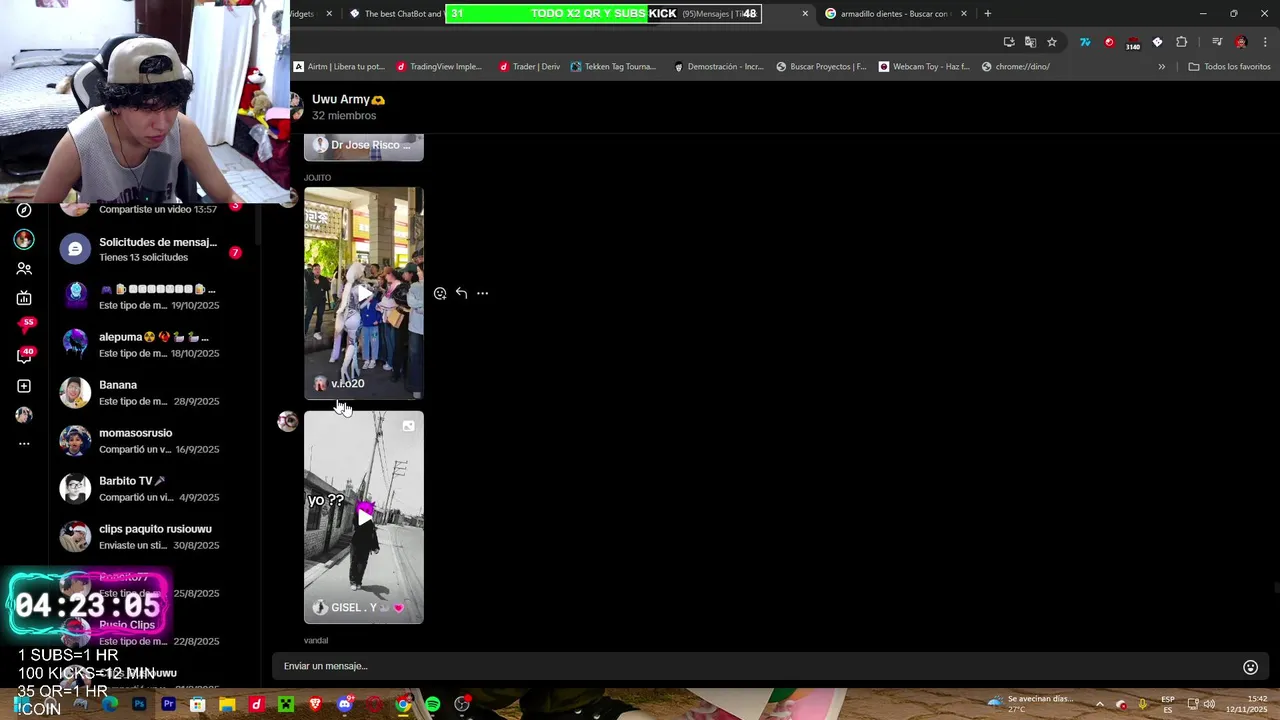The height and width of the screenshot is (720, 1280).
Task: Click the 32 miembros member count
Action: click(344, 116)
